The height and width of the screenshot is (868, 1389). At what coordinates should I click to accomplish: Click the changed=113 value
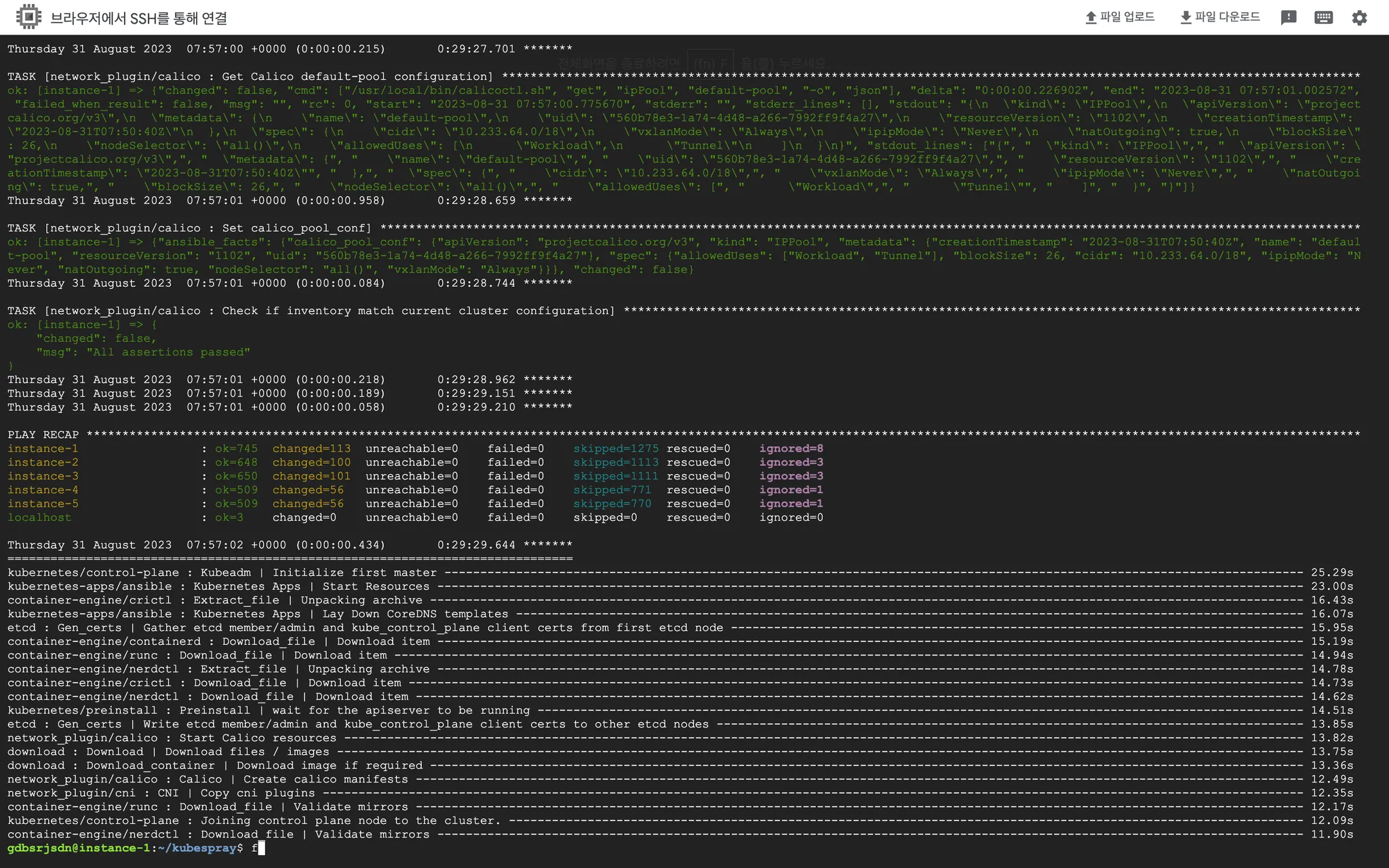[311, 448]
